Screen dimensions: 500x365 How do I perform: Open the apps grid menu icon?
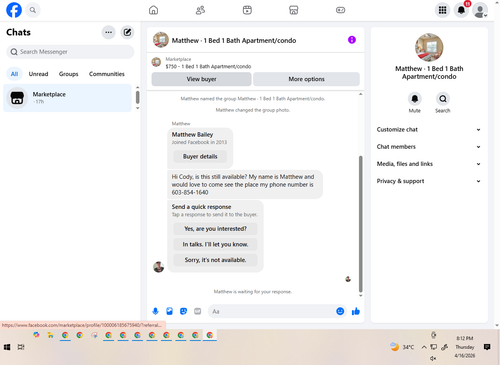(442, 10)
